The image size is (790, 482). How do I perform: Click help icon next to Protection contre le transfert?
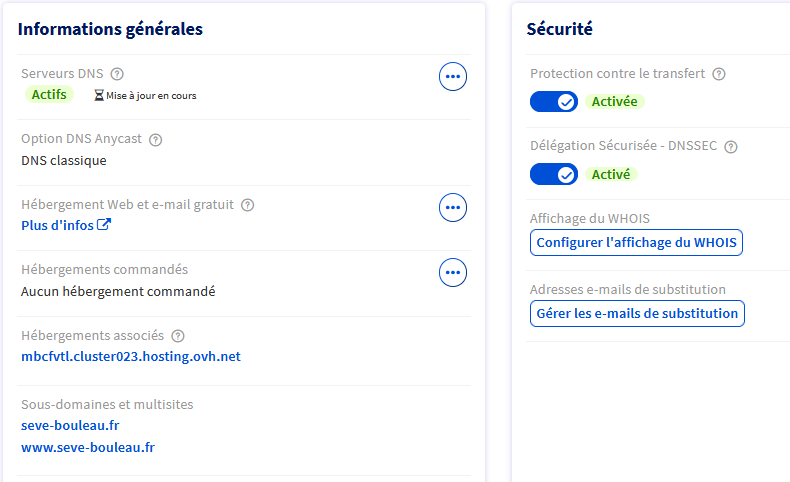(719, 74)
